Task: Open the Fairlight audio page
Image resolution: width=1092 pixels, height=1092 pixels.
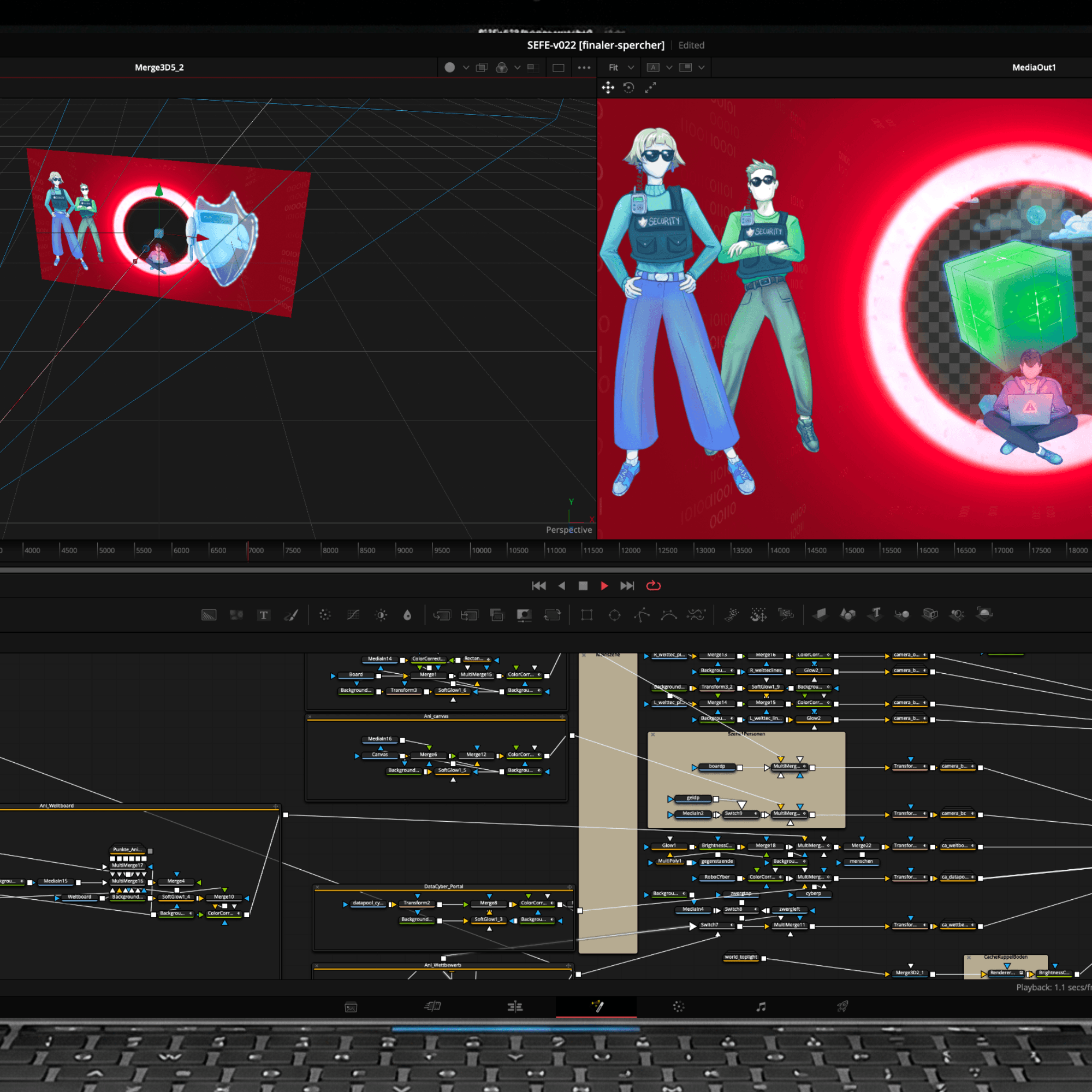Action: coord(761,1007)
